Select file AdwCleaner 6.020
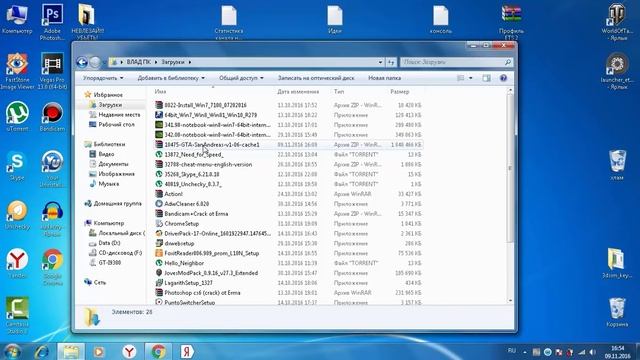The width and height of the screenshot is (640, 360). click(x=187, y=204)
